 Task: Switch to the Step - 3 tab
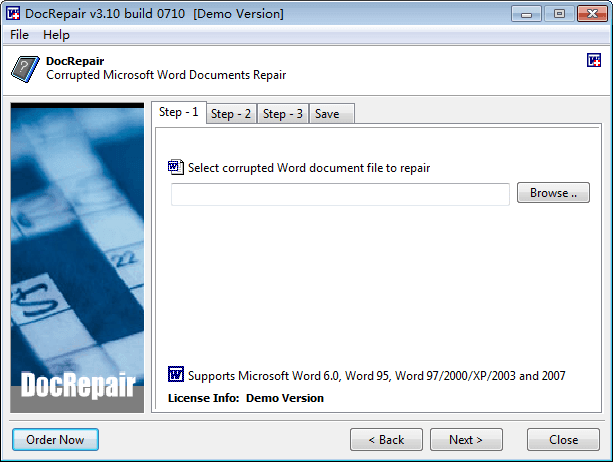point(283,114)
